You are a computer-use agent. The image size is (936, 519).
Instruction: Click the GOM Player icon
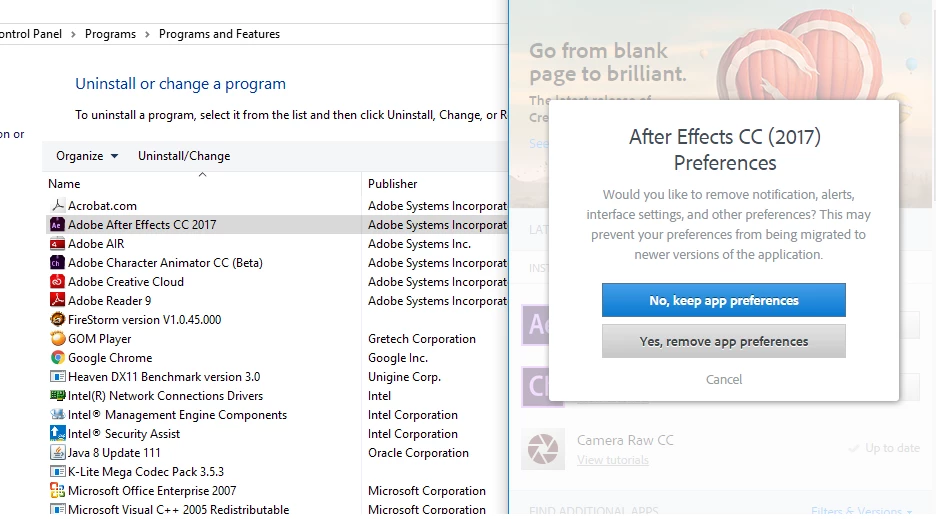tap(57, 339)
